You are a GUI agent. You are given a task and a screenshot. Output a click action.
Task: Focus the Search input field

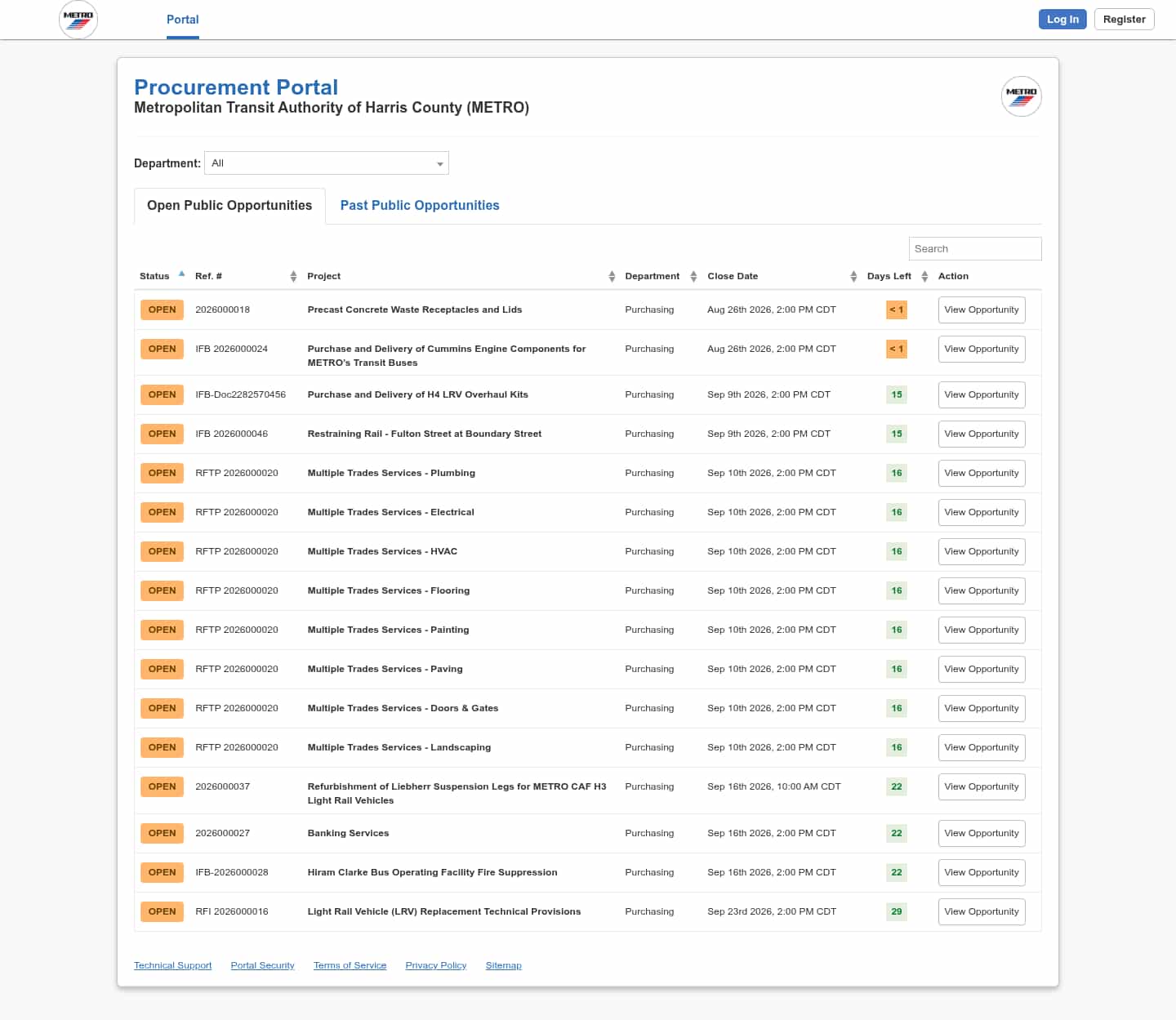point(975,249)
